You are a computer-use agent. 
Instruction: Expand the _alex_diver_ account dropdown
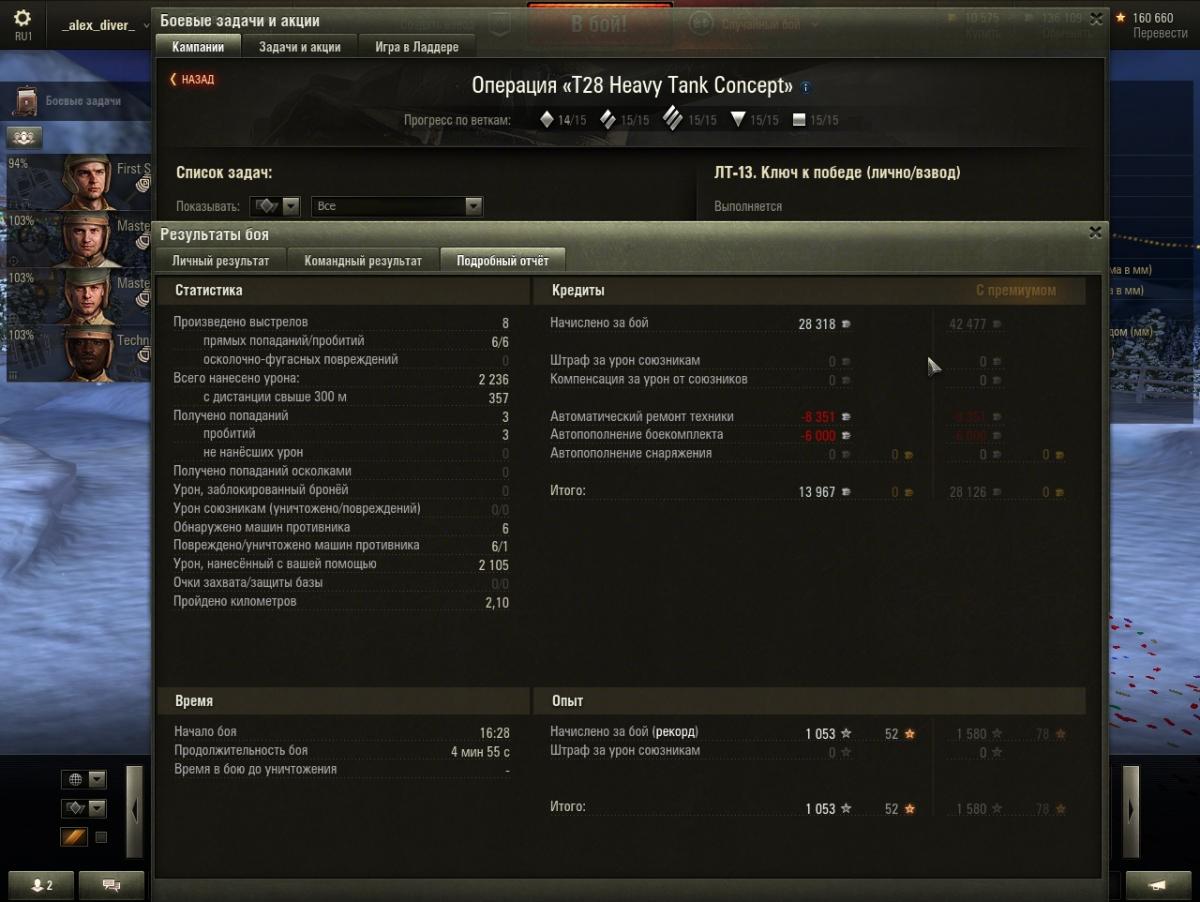coord(104,25)
